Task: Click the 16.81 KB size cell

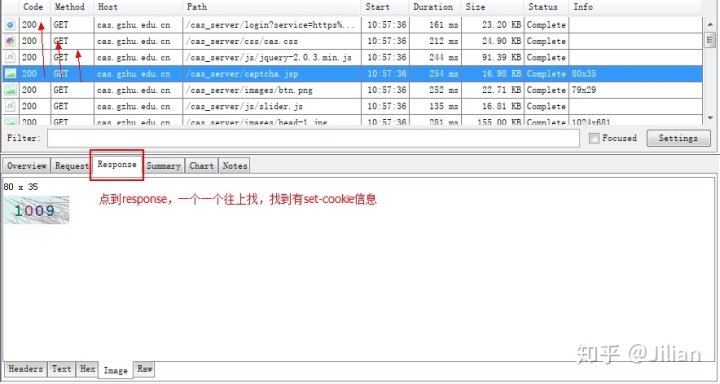Action: [501, 106]
